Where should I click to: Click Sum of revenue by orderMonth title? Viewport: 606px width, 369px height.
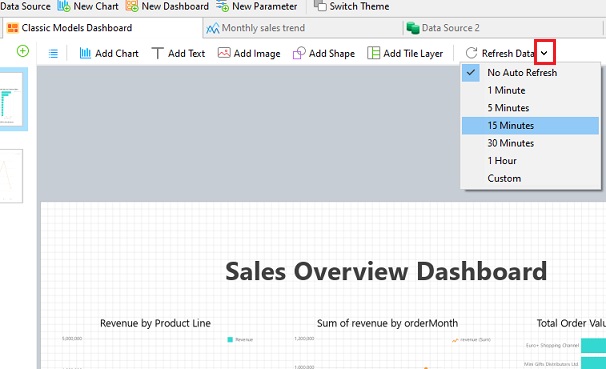[x=387, y=323]
